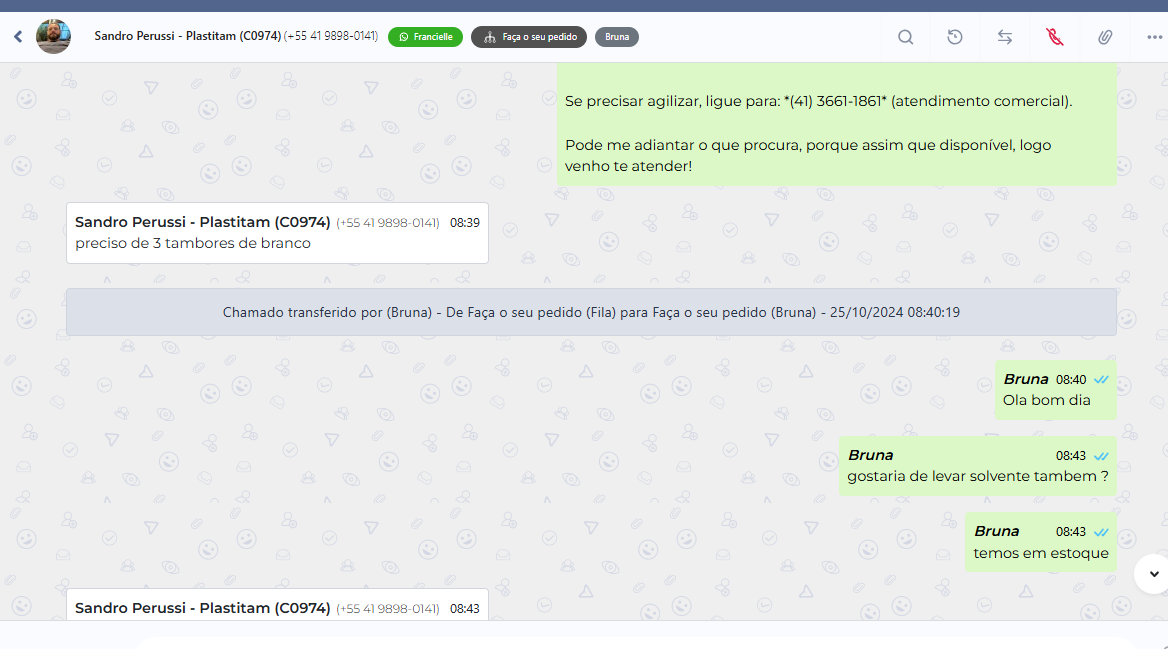Open the chat history clock icon

[955, 37]
